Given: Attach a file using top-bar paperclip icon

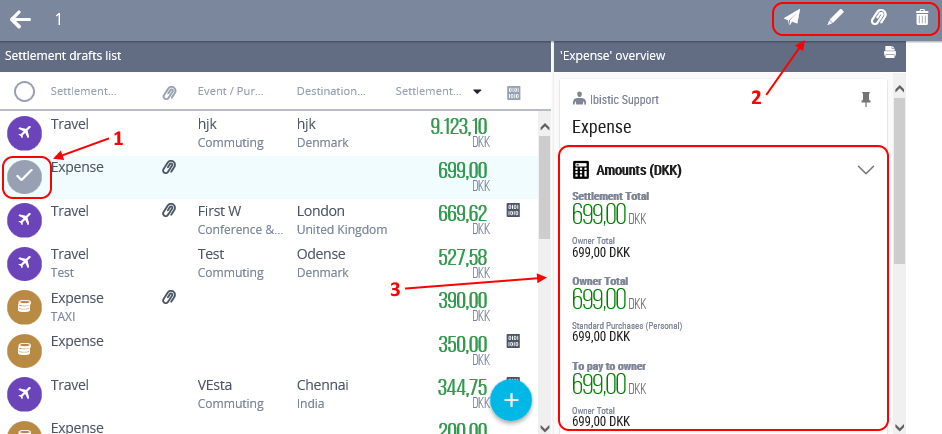Looking at the screenshot, I should [878, 18].
